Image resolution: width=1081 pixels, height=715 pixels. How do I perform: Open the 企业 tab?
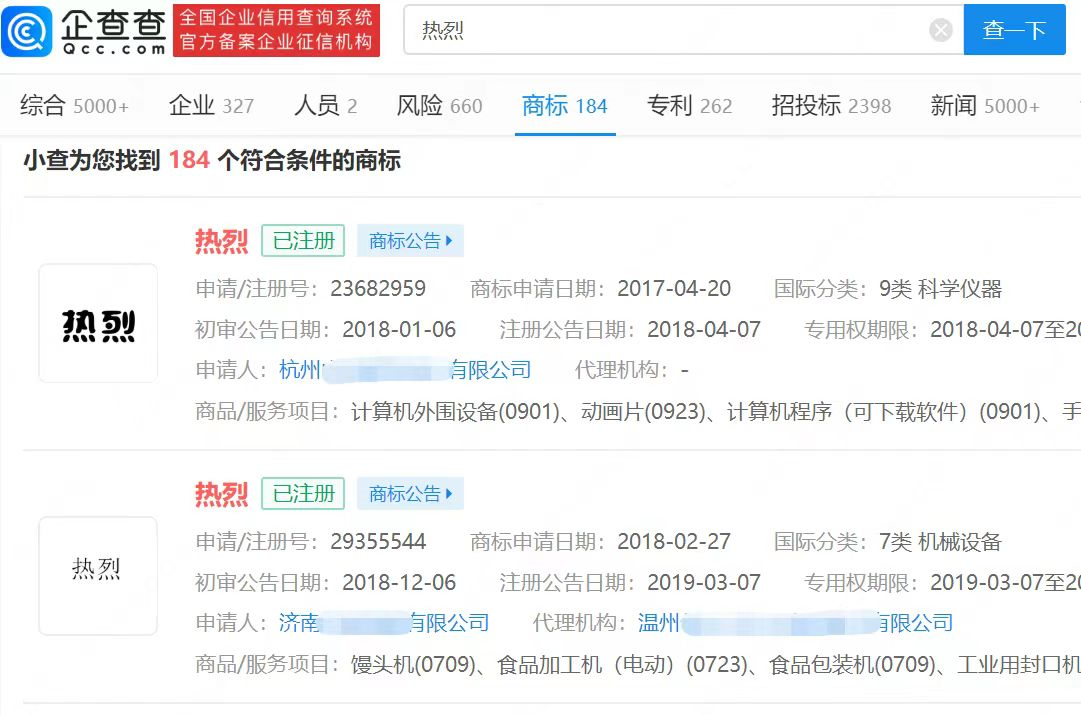211,106
